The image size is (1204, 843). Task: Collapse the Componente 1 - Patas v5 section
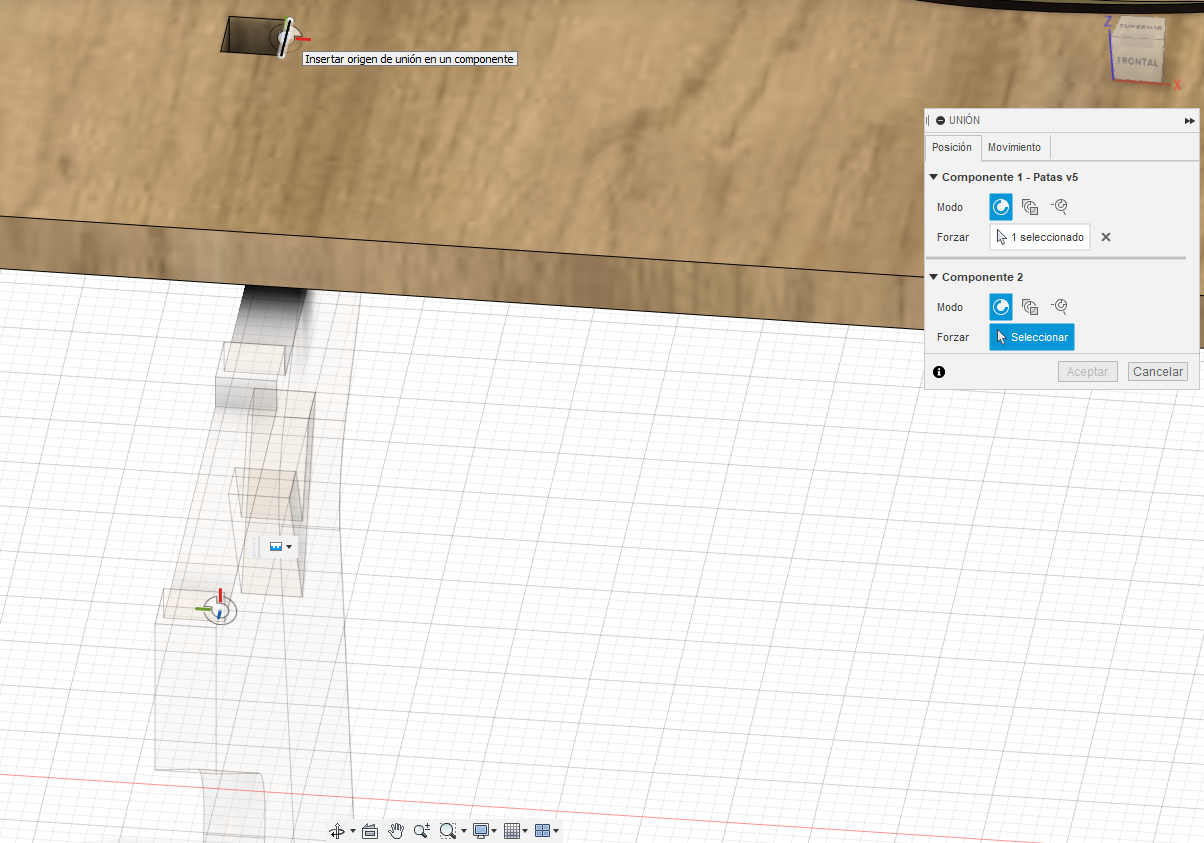pos(934,177)
